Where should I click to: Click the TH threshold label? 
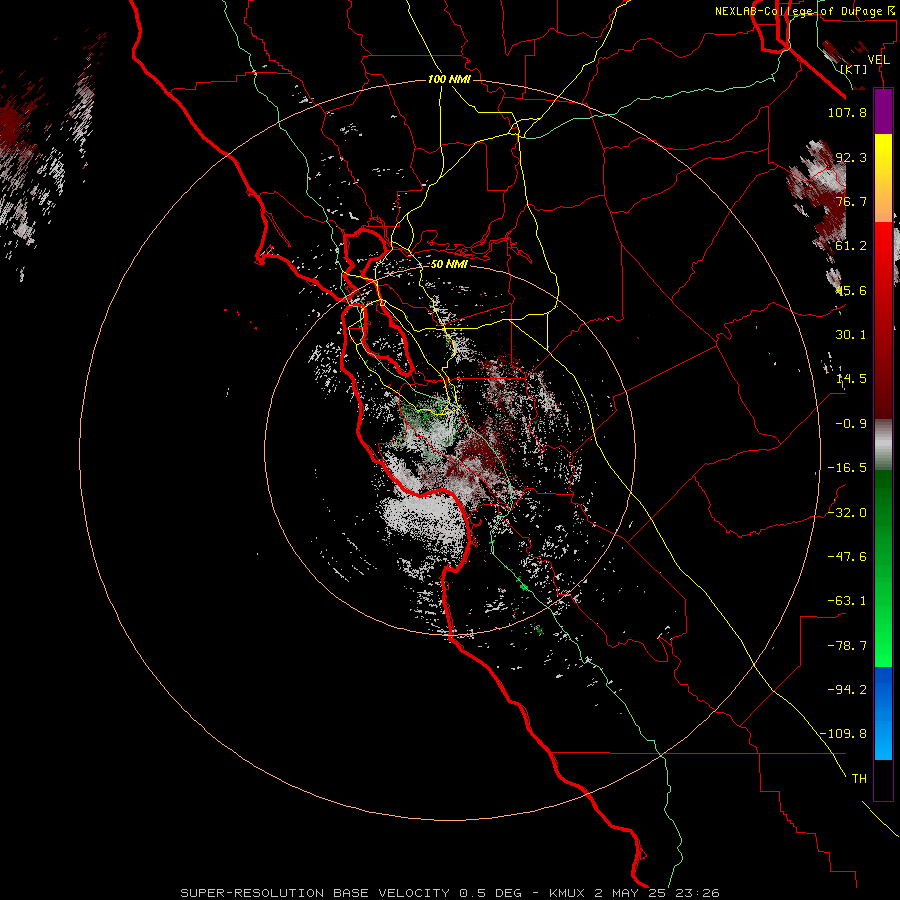pos(859,778)
